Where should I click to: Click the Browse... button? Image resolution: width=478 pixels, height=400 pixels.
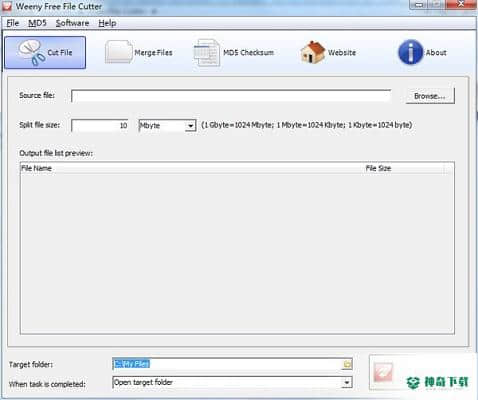[x=430, y=96]
